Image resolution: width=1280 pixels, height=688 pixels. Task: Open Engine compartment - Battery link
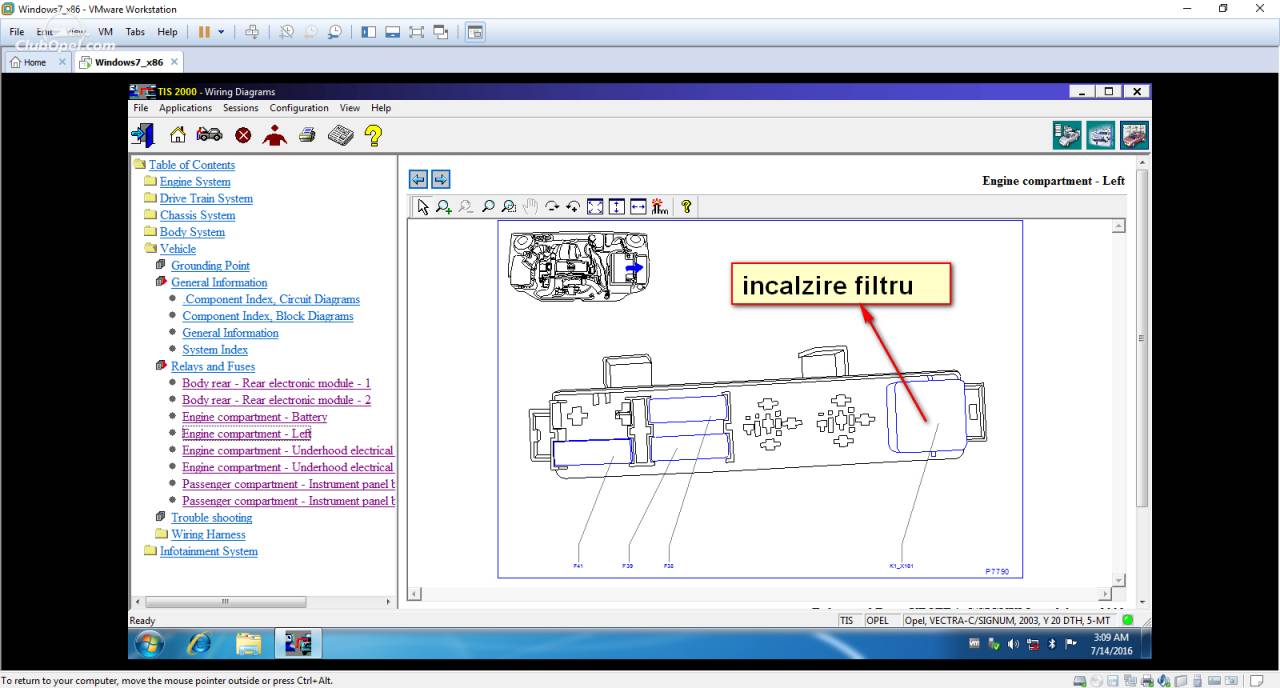pos(254,416)
